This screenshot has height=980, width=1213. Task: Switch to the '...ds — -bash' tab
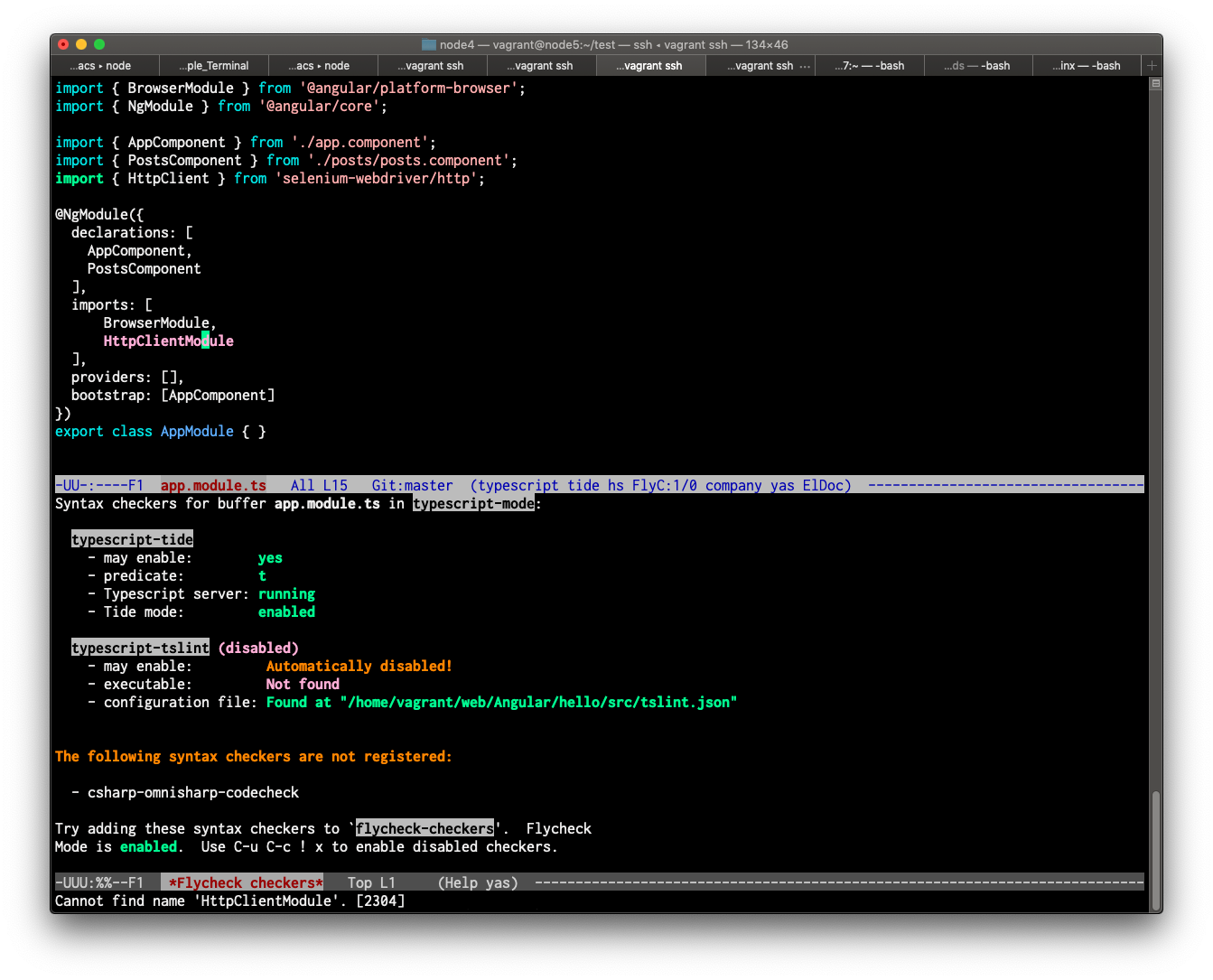point(979,66)
